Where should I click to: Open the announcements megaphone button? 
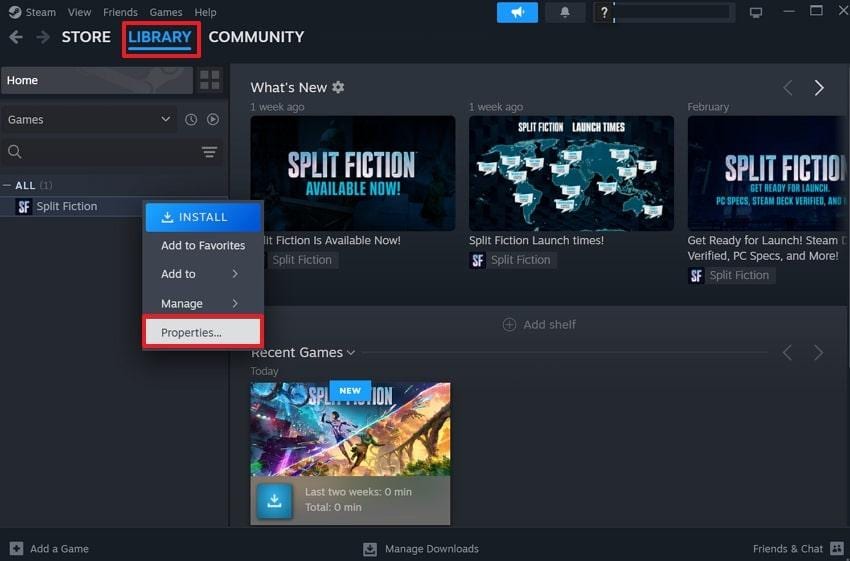pyautogui.click(x=517, y=12)
